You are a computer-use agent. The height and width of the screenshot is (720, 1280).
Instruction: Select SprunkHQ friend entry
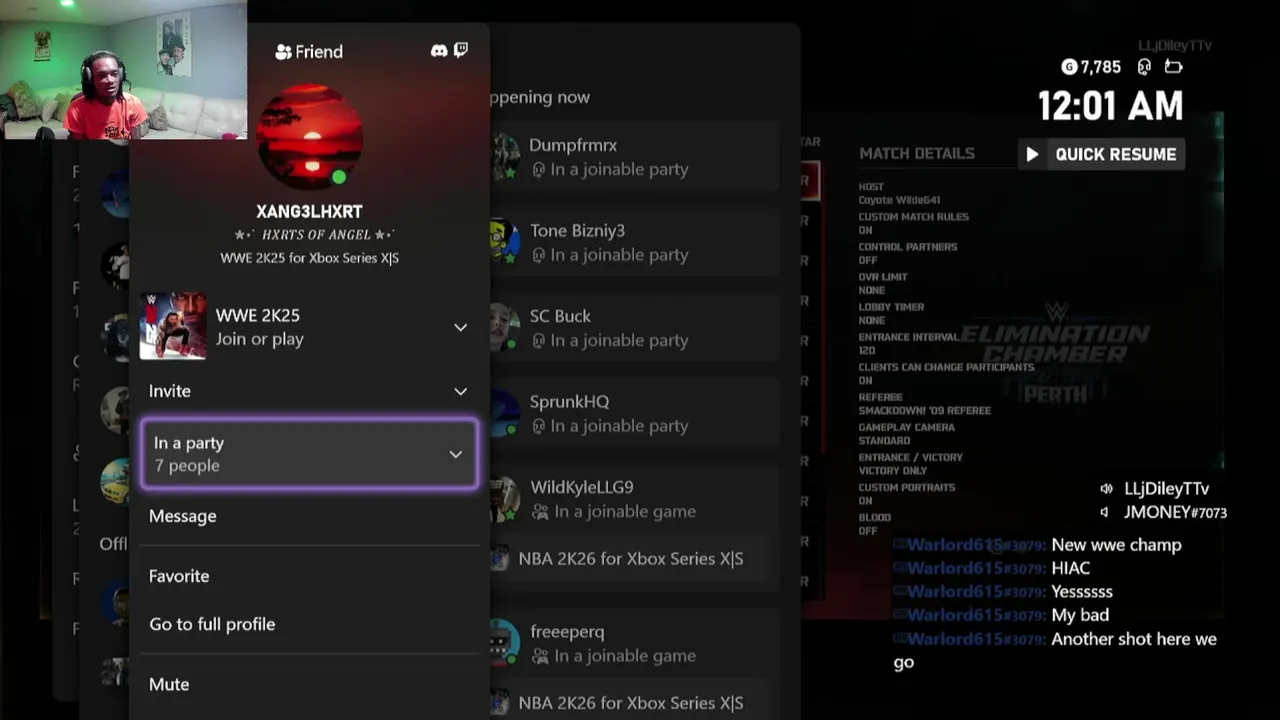click(x=634, y=413)
